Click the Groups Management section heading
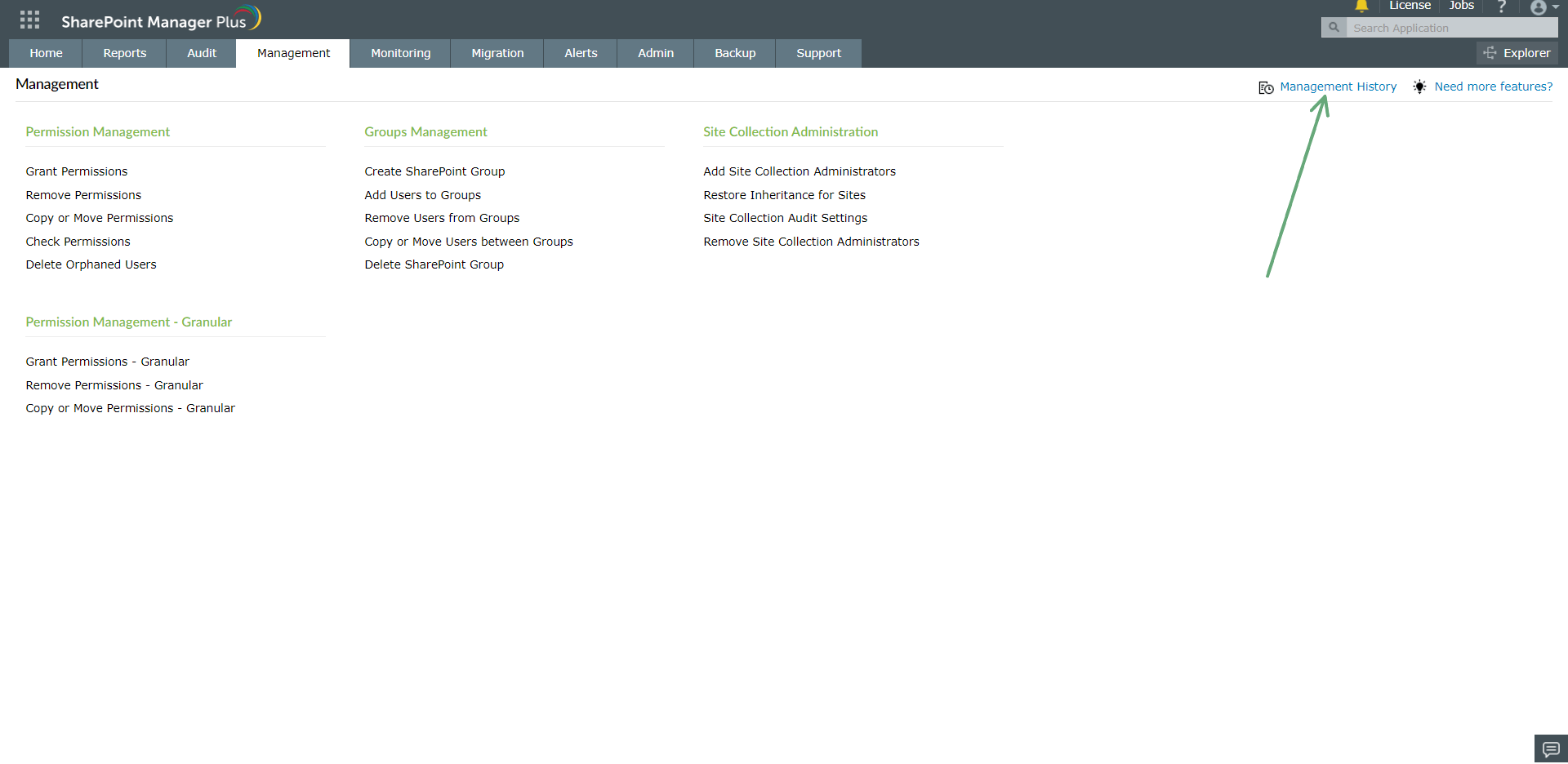 coord(425,131)
